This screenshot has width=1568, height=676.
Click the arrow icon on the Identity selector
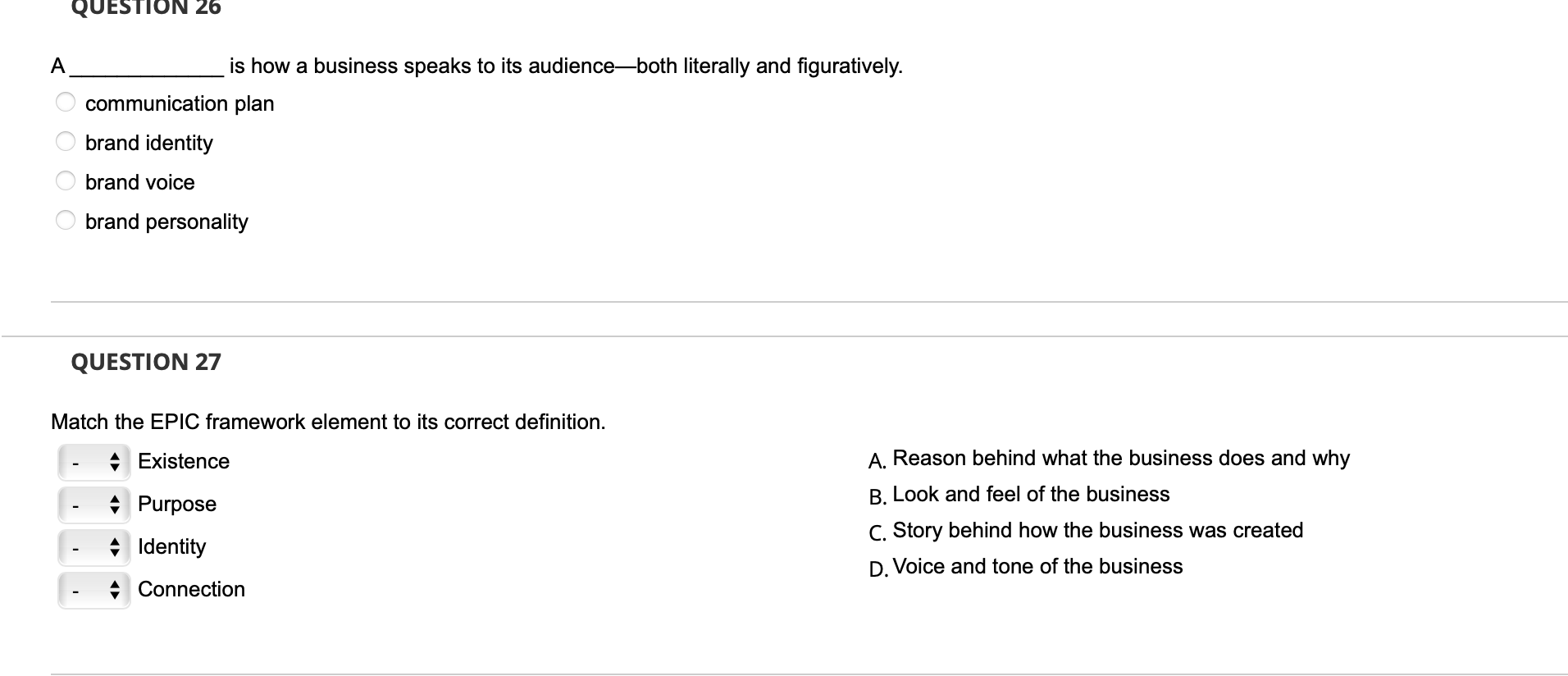115,547
